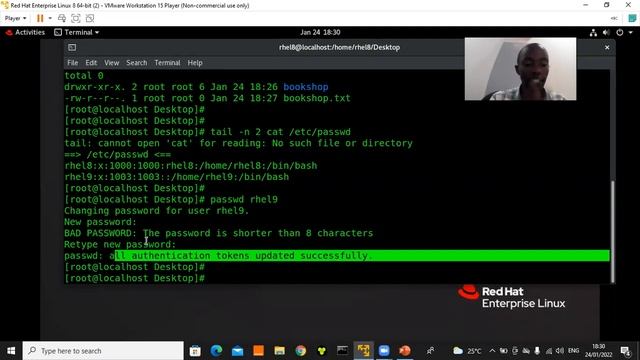The image size is (640, 360).
Task: Click the terminal vertical scrollbar
Action: tap(612, 231)
